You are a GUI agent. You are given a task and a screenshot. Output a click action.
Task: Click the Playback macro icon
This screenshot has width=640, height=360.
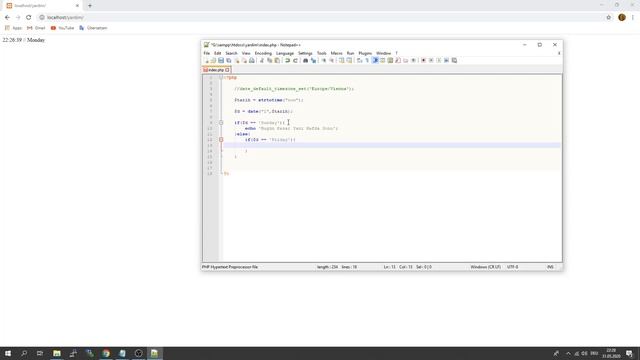pyautogui.click(x=439, y=60)
